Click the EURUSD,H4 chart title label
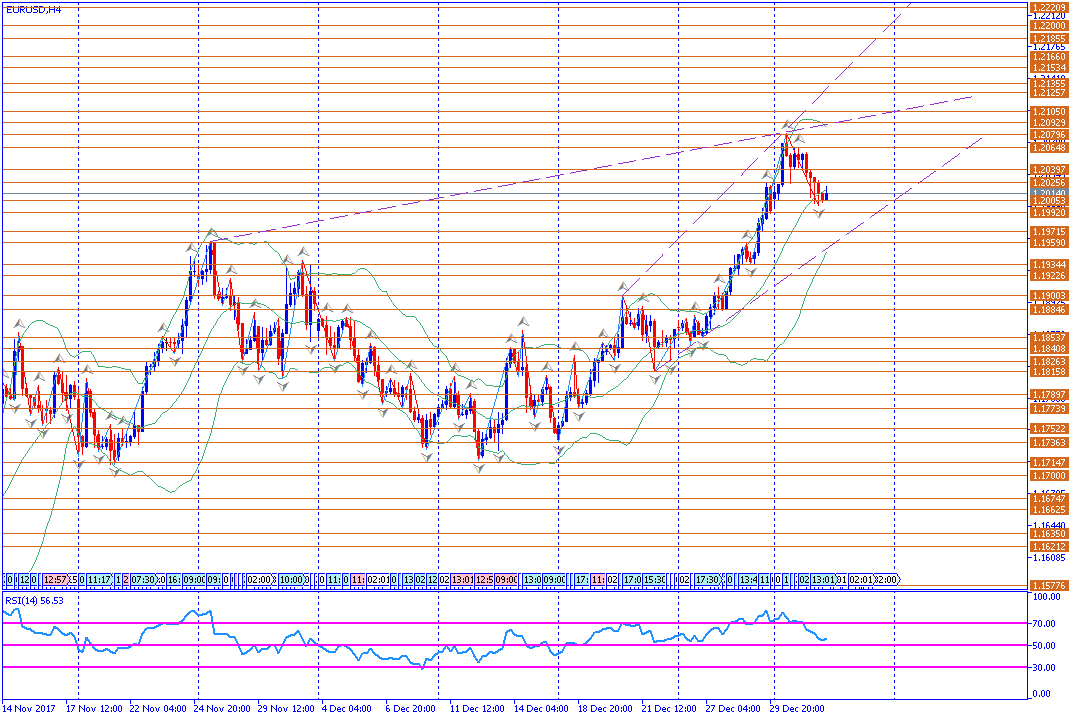The height and width of the screenshot is (720, 1080). coord(32,9)
